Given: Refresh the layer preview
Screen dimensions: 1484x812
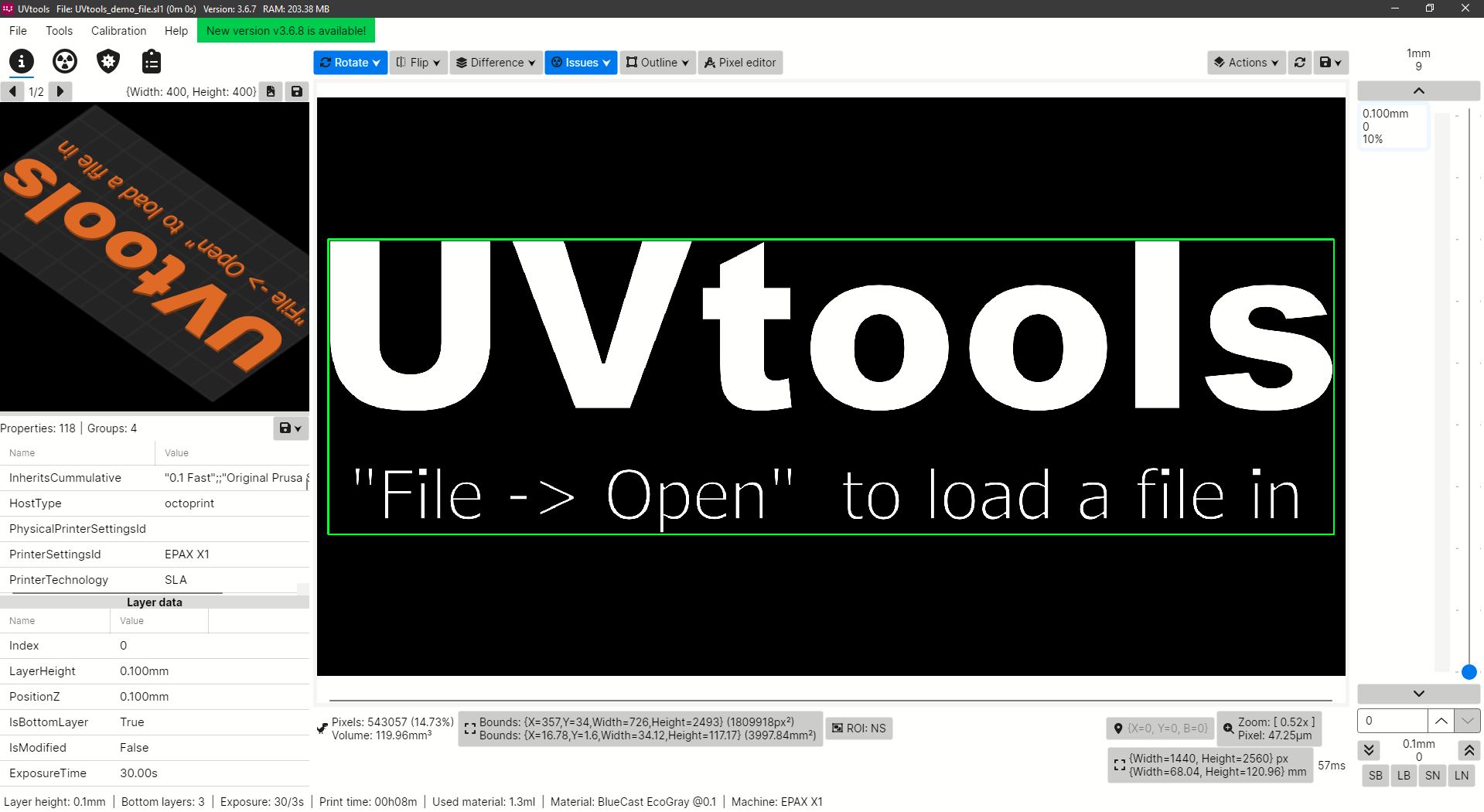Looking at the screenshot, I should (1299, 63).
